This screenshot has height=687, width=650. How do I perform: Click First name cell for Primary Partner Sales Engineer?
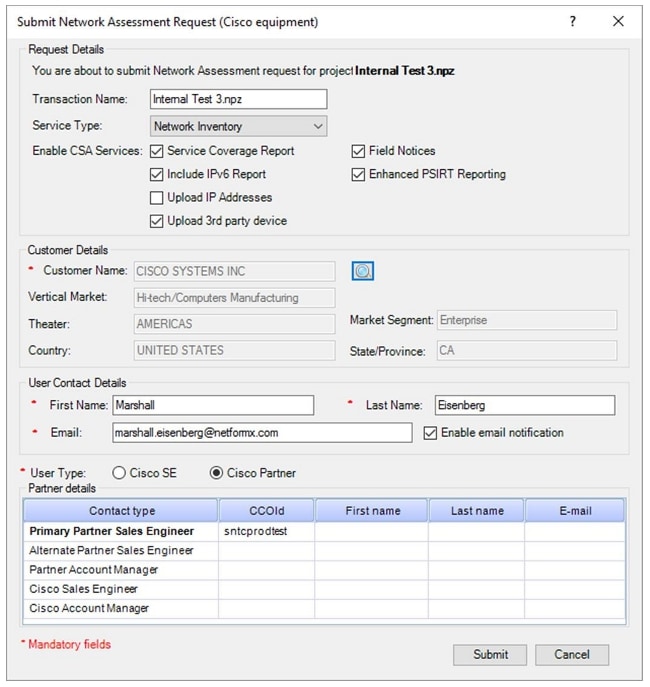coord(371,531)
